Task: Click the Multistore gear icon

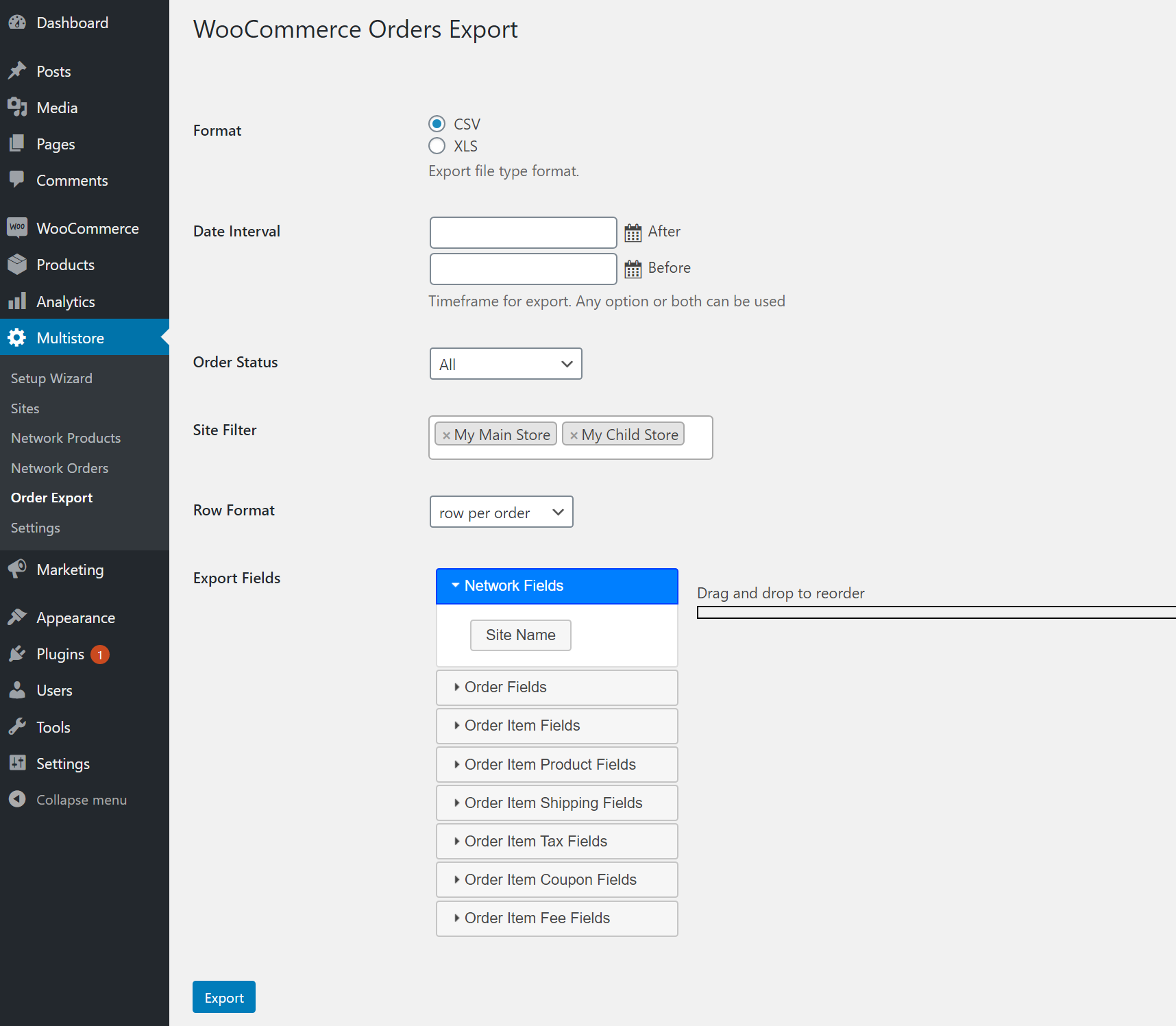Action: pos(17,337)
